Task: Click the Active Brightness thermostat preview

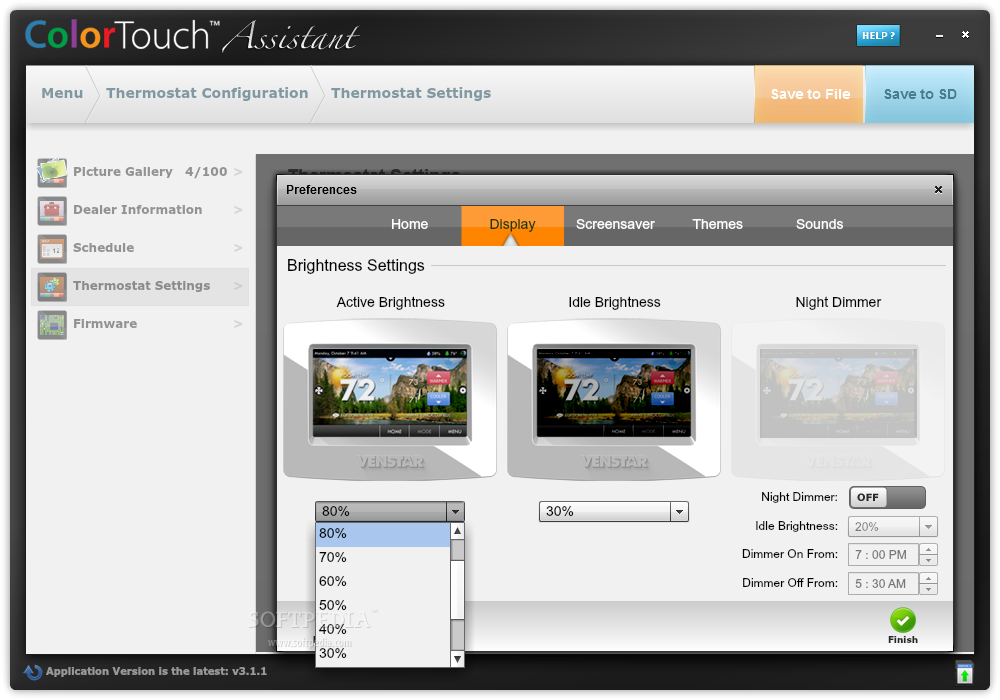Action: tap(390, 400)
